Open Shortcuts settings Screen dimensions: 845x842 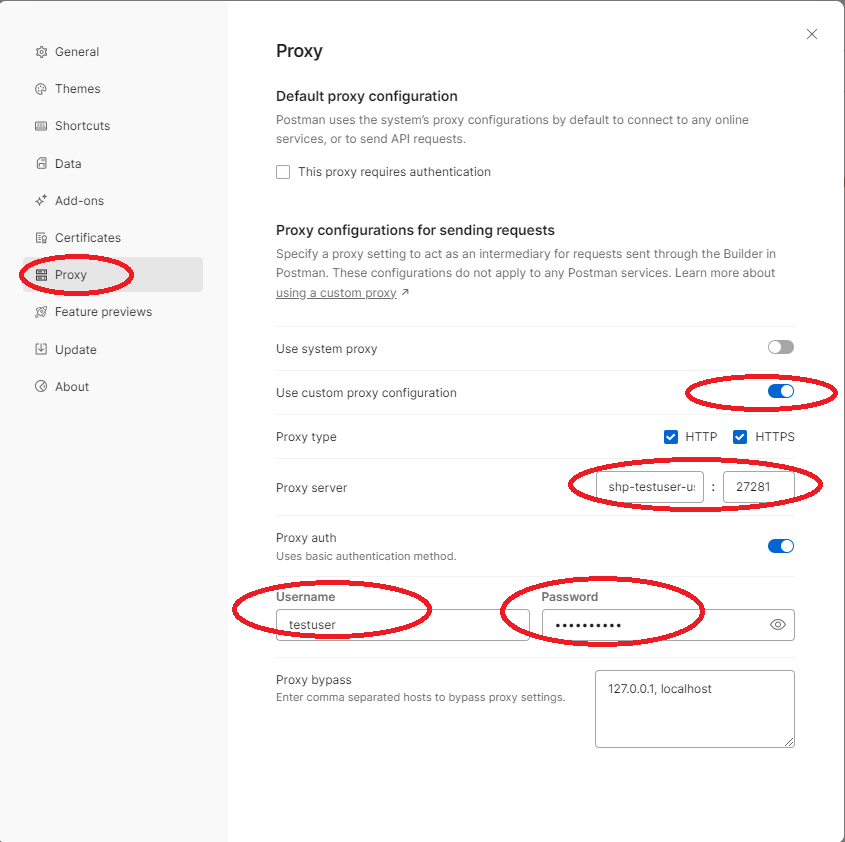click(113, 126)
